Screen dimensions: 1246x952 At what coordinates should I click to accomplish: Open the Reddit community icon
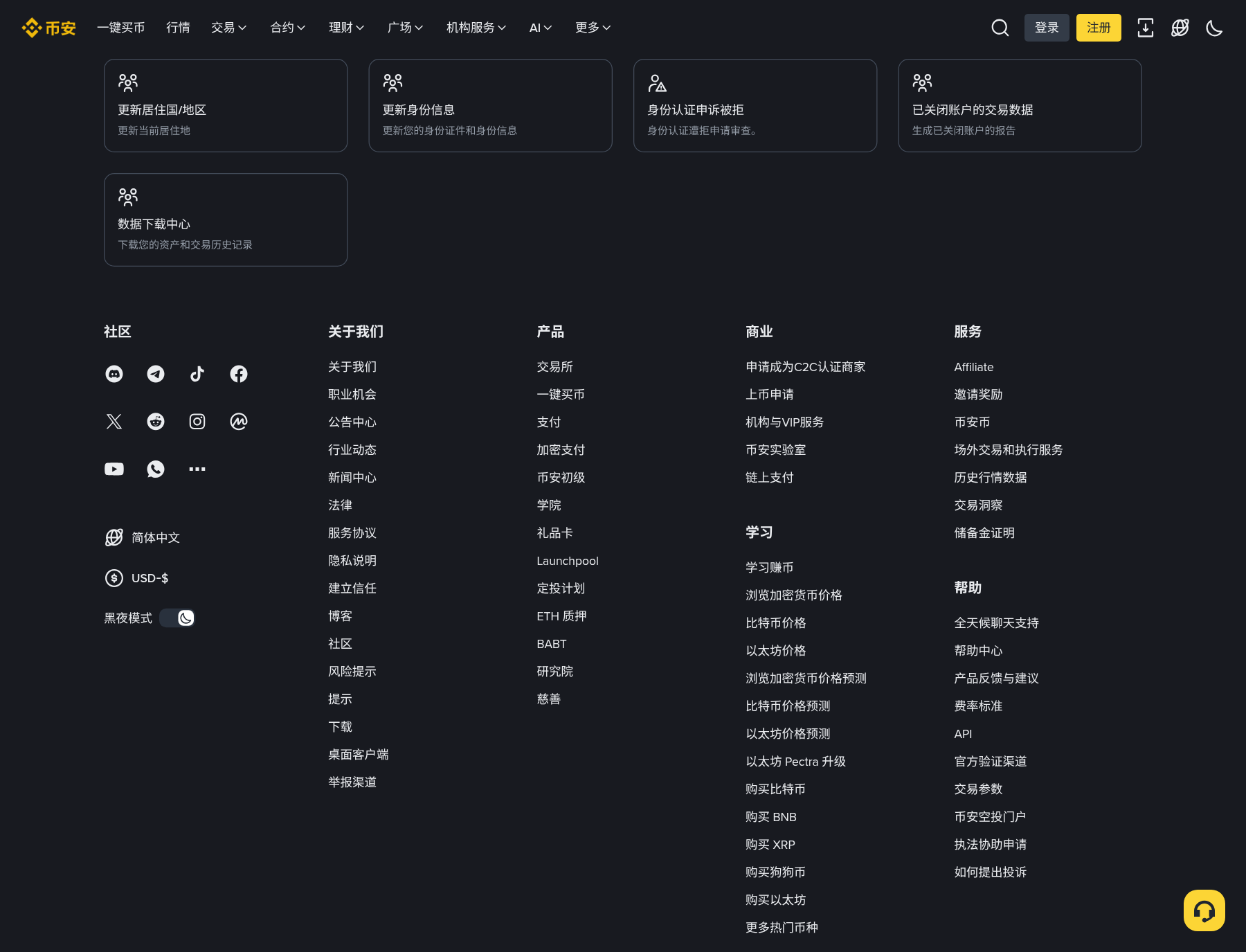click(x=156, y=422)
